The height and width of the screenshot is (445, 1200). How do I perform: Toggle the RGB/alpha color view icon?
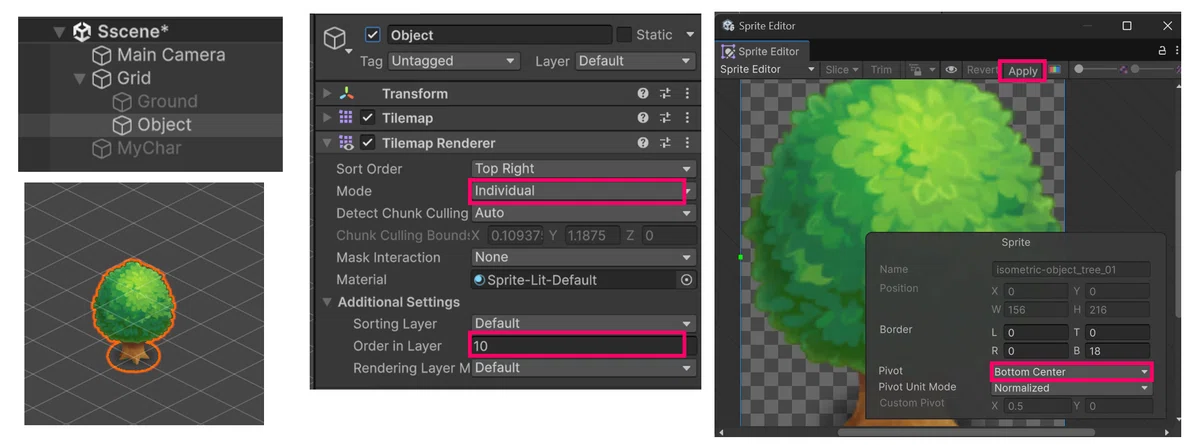pos(1054,70)
